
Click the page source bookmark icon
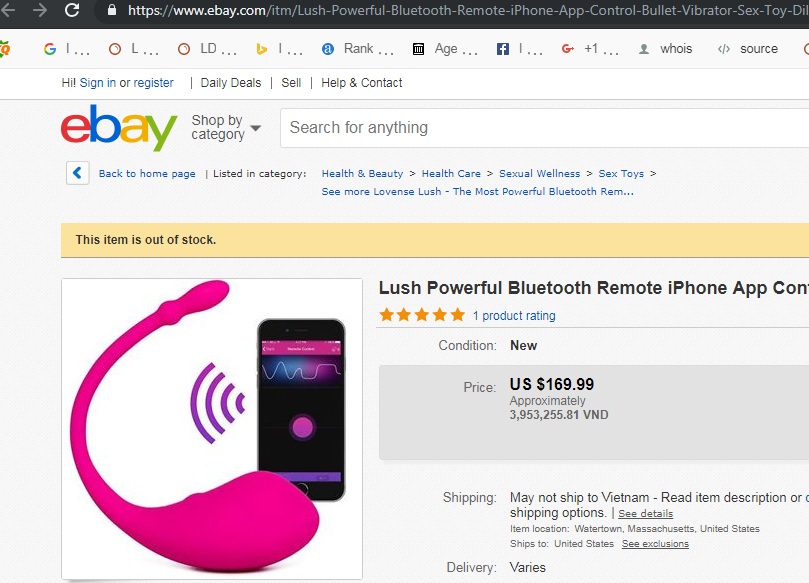pyautogui.click(x=728, y=48)
